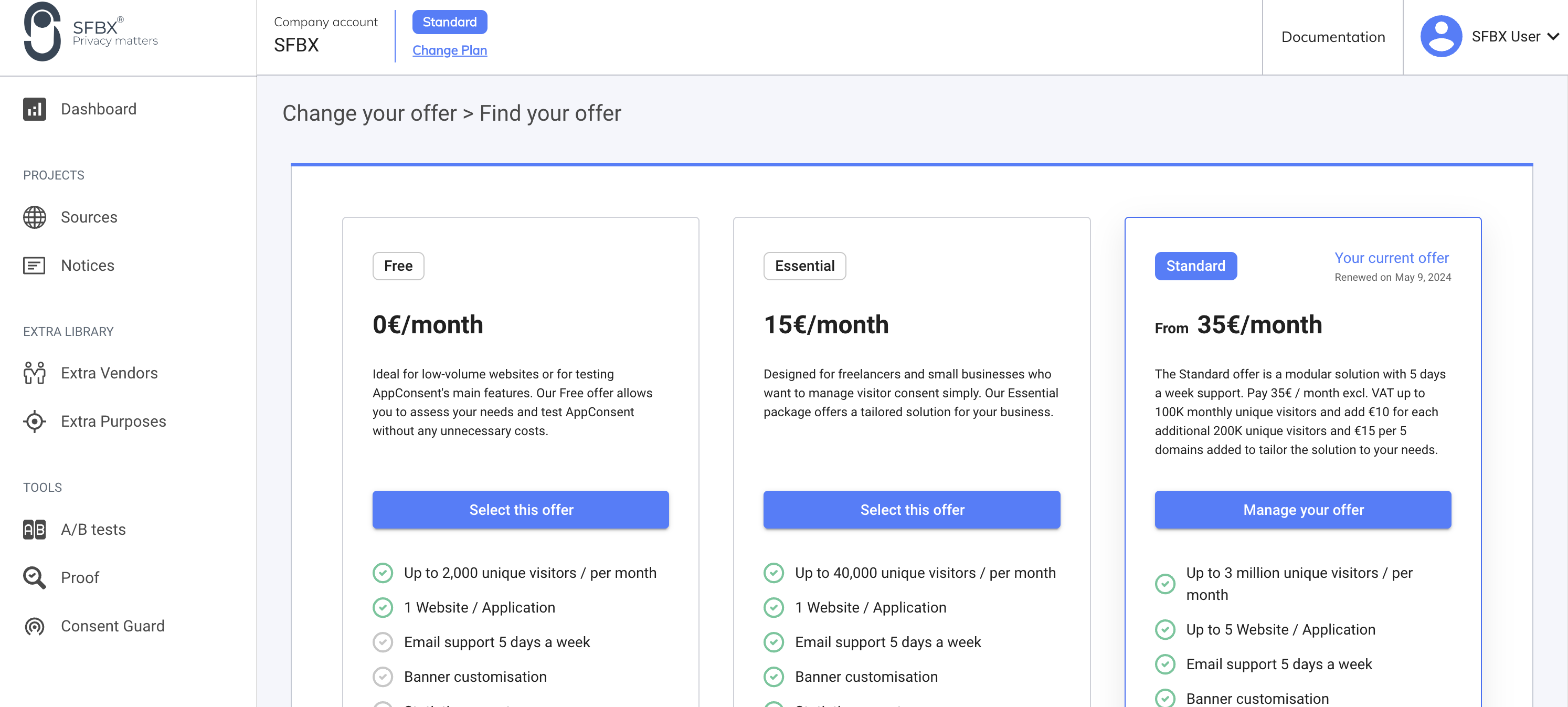The width and height of the screenshot is (1568, 707).
Task: Open the Documentation menu item
Action: [x=1332, y=37]
